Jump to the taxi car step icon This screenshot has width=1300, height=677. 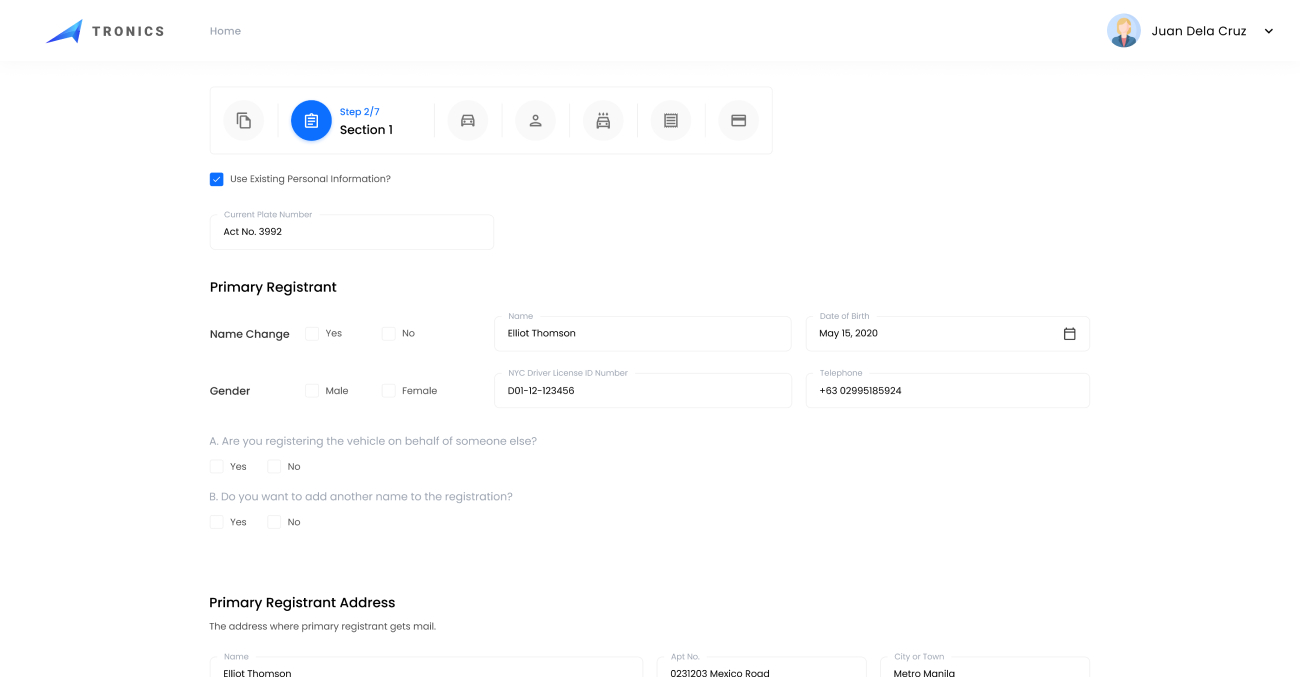[603, 121]
